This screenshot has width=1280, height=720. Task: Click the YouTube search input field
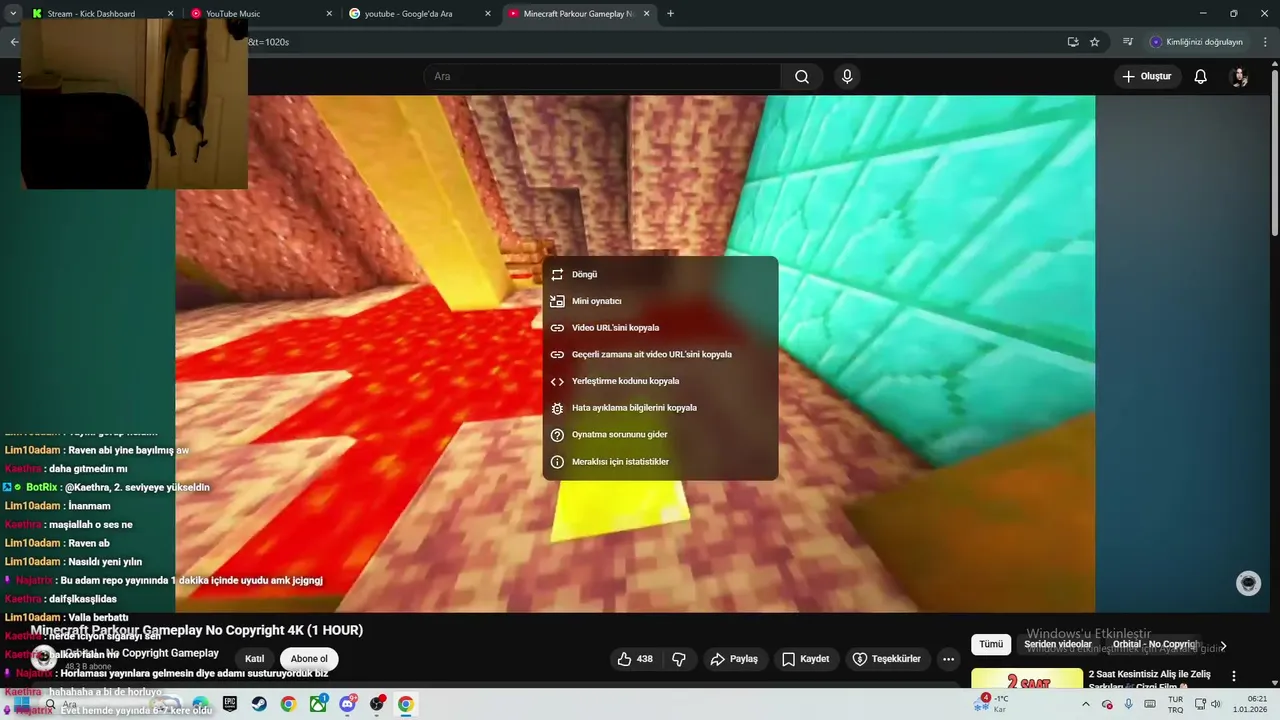pyautogui.click(x=602, y=77)
